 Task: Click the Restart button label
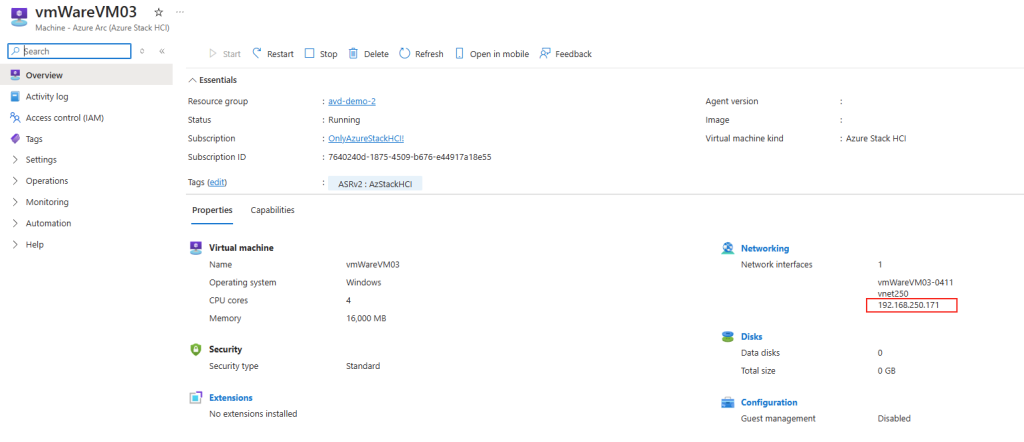tap(280, 54)
